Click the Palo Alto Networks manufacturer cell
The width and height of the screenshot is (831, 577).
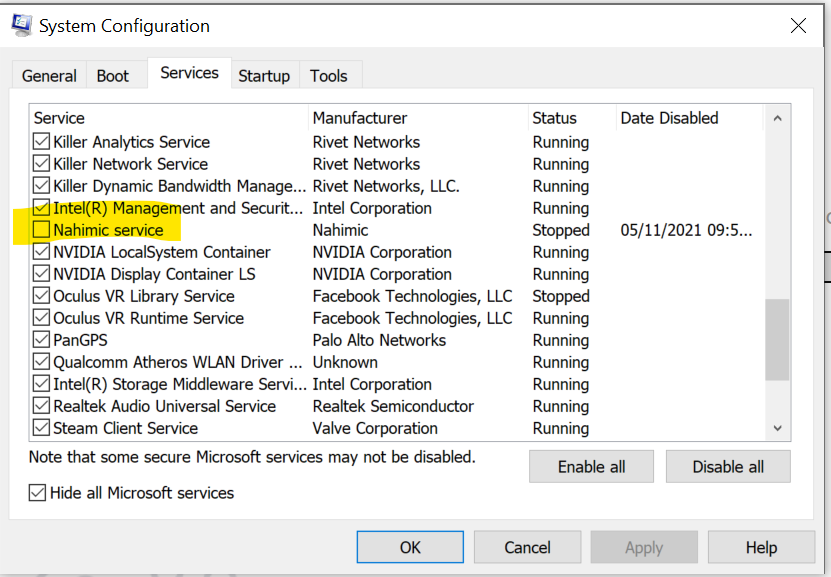[379, 340]
